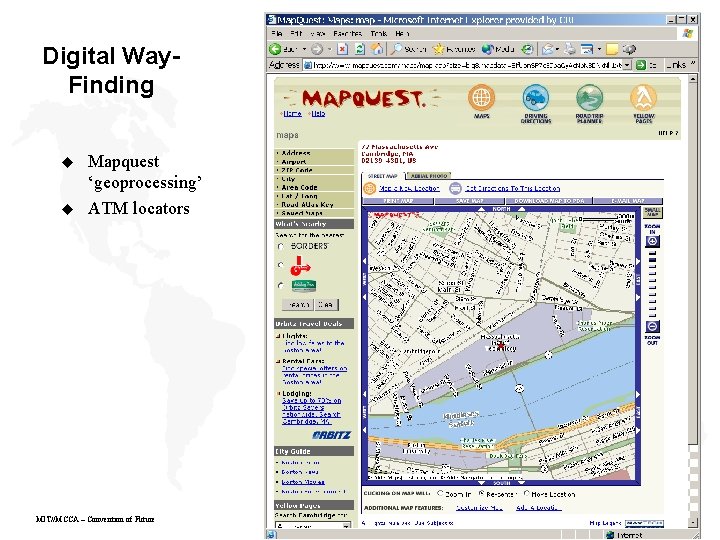Open Driving Directions car icon
The image size is (720, 540).
536,97
